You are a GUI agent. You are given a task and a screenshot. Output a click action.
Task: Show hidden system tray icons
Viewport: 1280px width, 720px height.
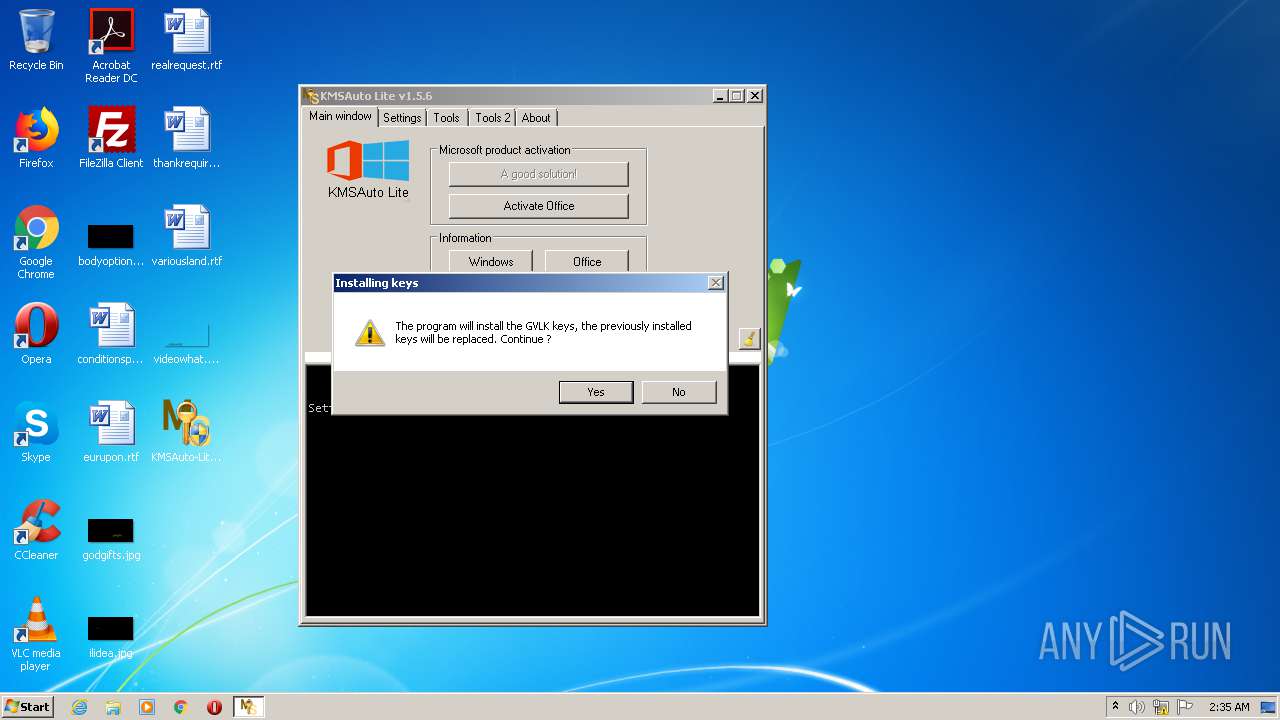[1115, 707]
